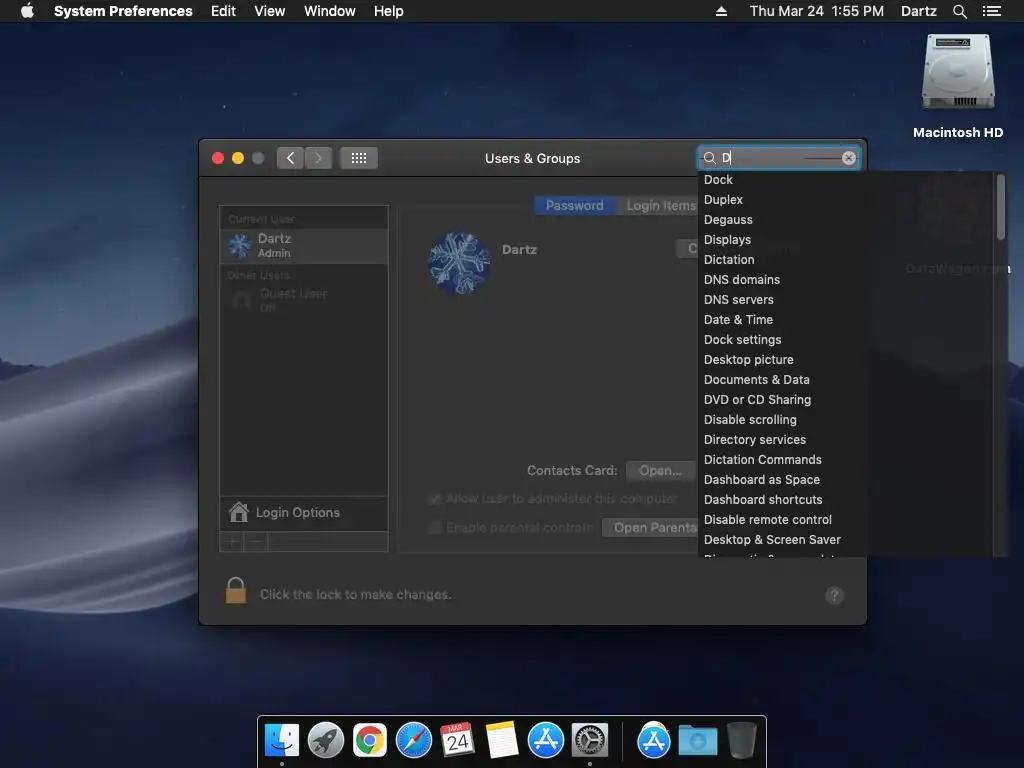1024x768 pixels.
Task: Go forward with the right arrow button
Action: [x=318, y=158]
